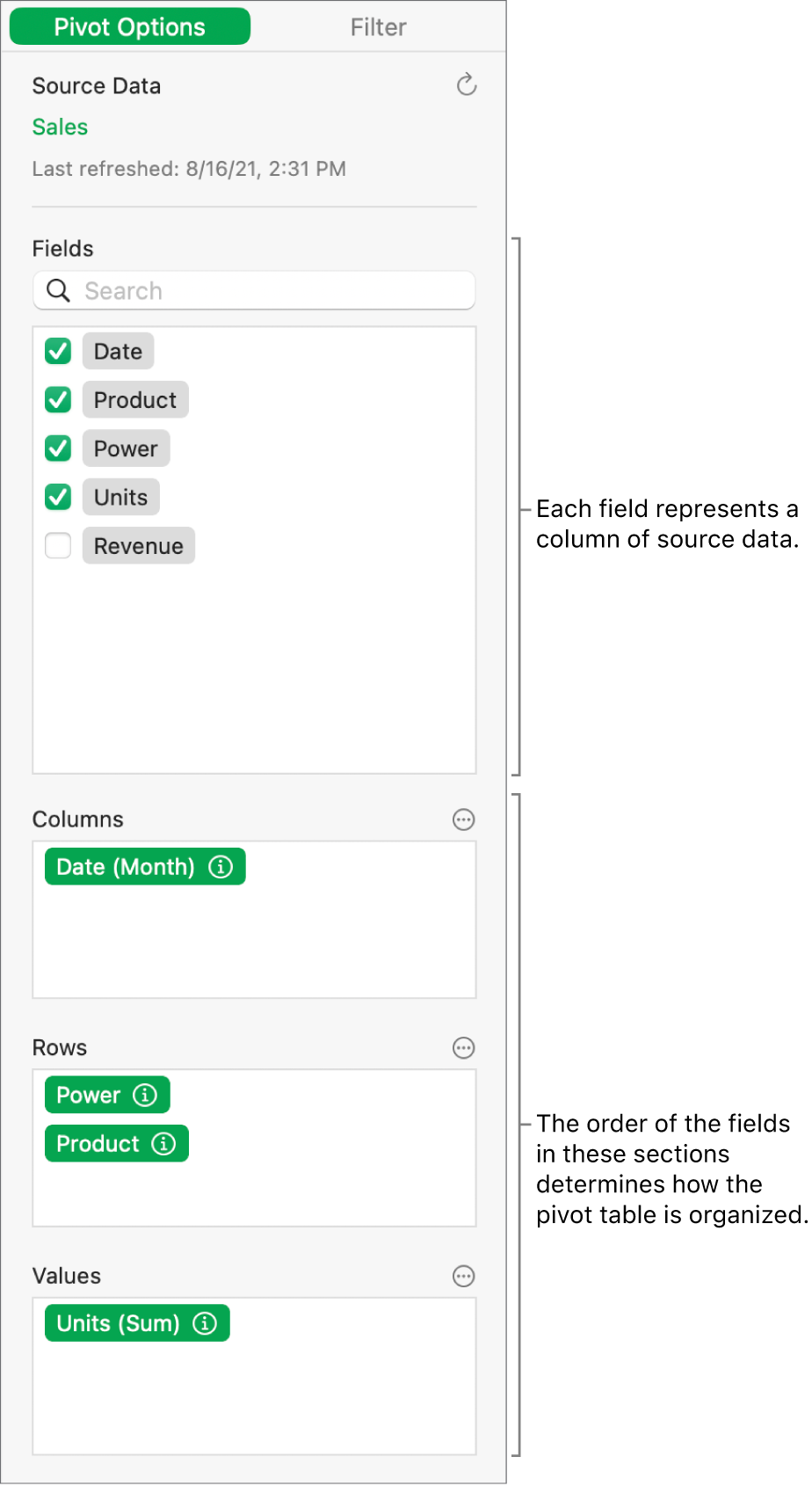Open info options for Date (Month) field
812x1486 pixels.
coord(222,866)
